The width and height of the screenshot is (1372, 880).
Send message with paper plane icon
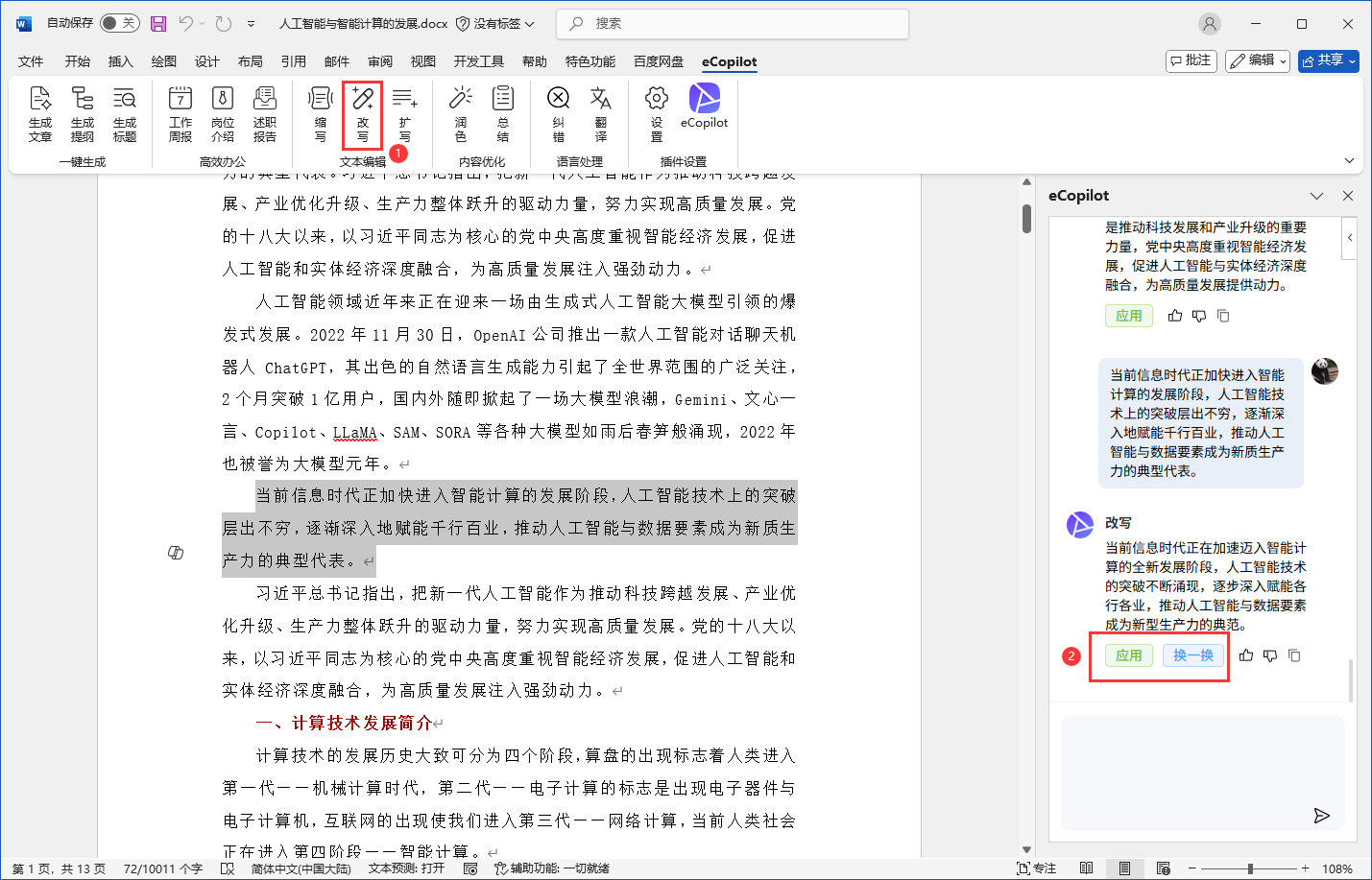click(x=1322, y=816)
